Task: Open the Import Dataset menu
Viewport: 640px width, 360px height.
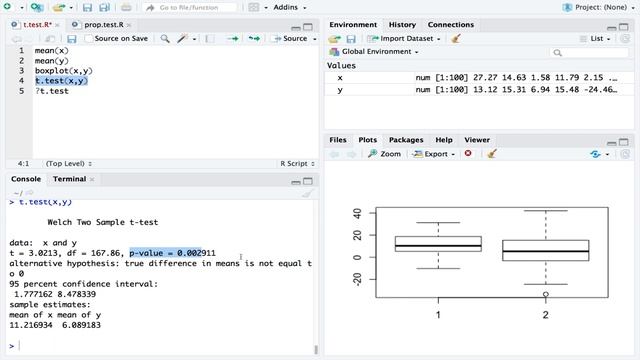Action: click(x=404, y=39)
